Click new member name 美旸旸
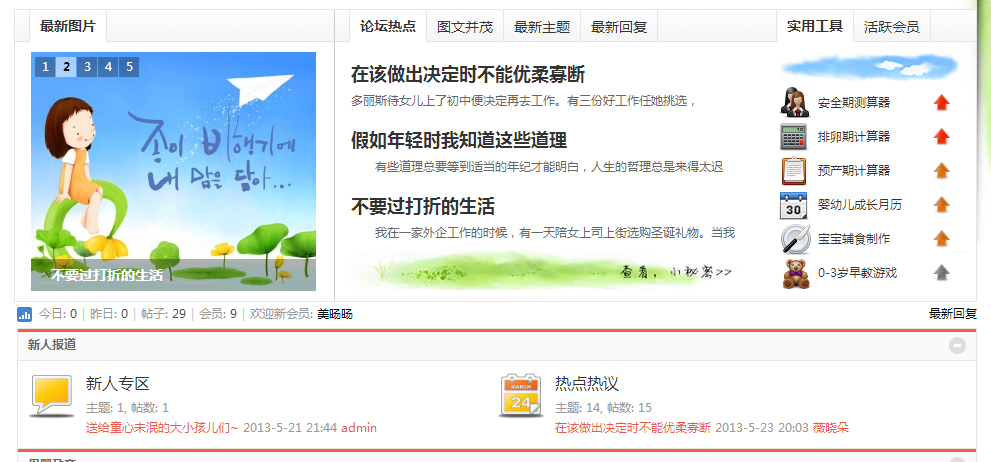The width and height of the screenshot is (991, 462). tap(335, 314)
